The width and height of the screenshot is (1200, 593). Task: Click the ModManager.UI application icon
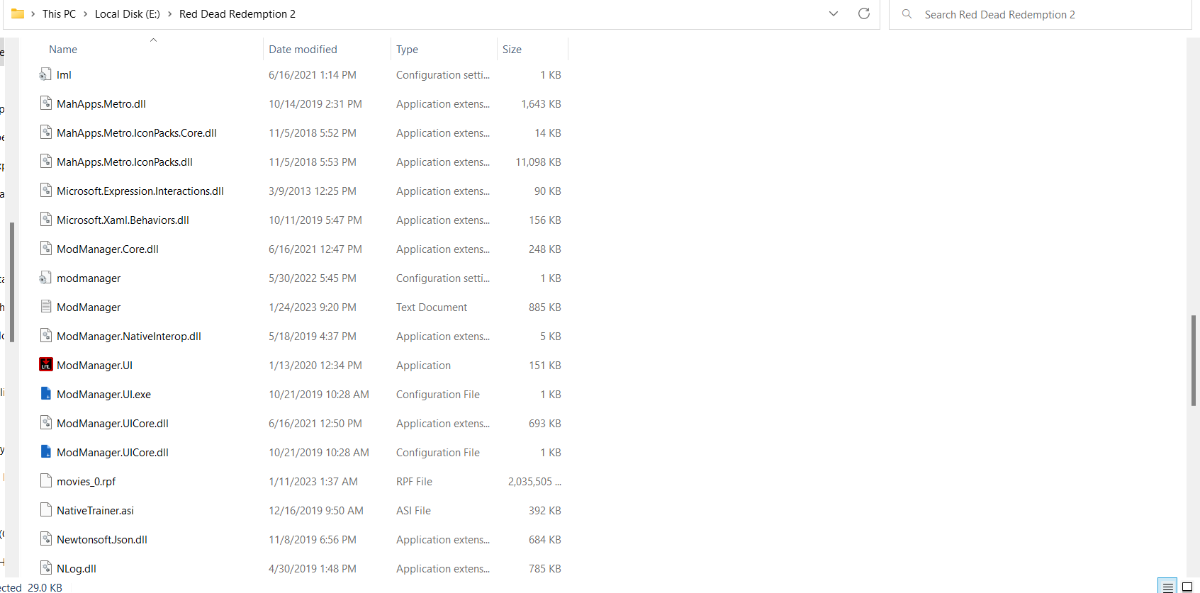45,365
